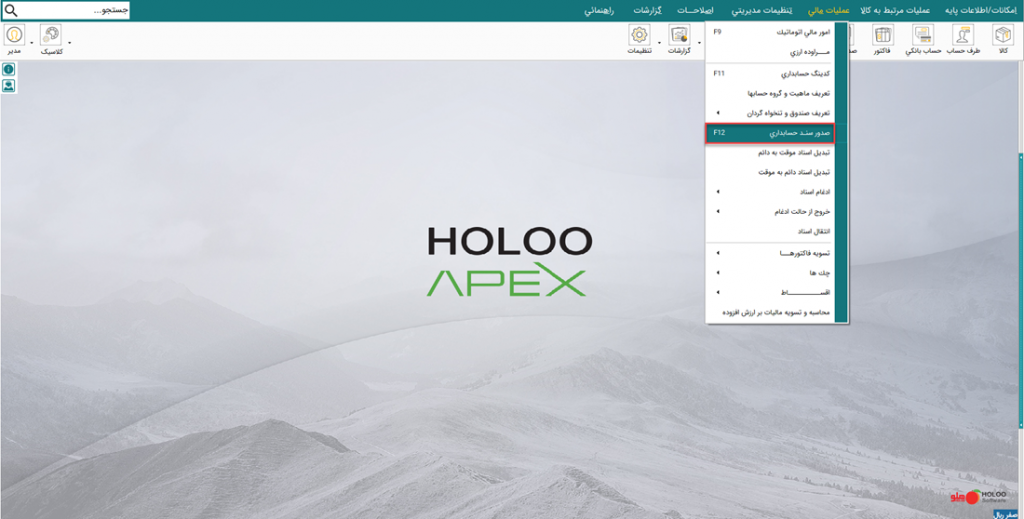The height and width of the screenshot is (519, 1024).
Task: Click the magnifier search icon
Action: [11, 10]
